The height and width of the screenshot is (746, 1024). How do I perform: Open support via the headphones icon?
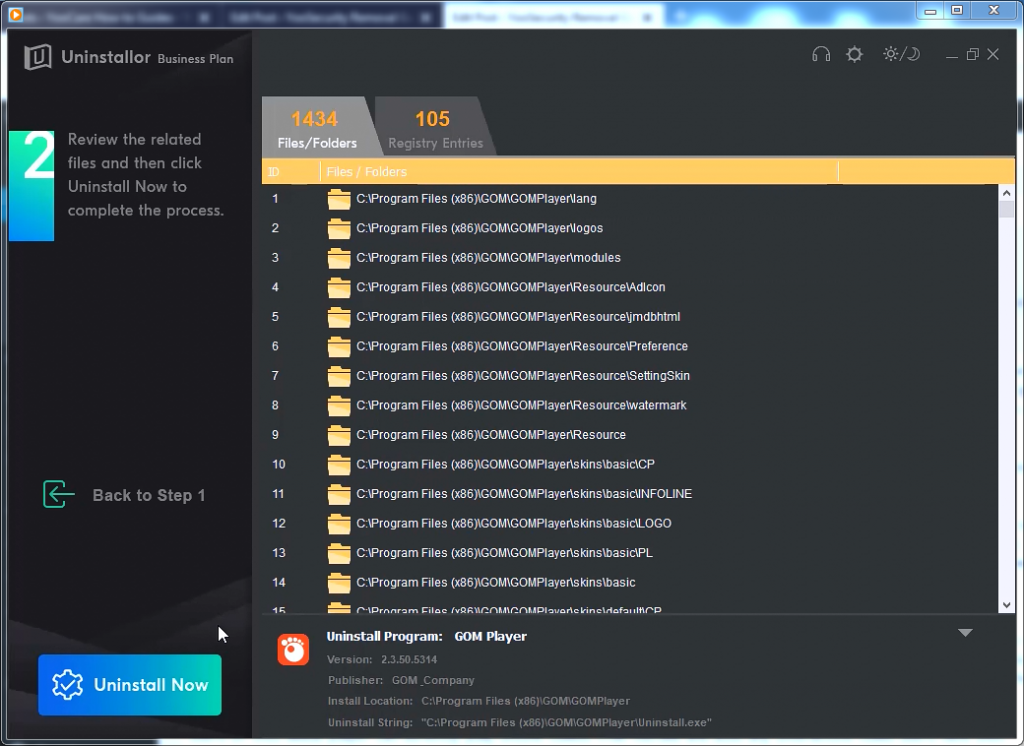pyautogui.click(x=821, y=54)
